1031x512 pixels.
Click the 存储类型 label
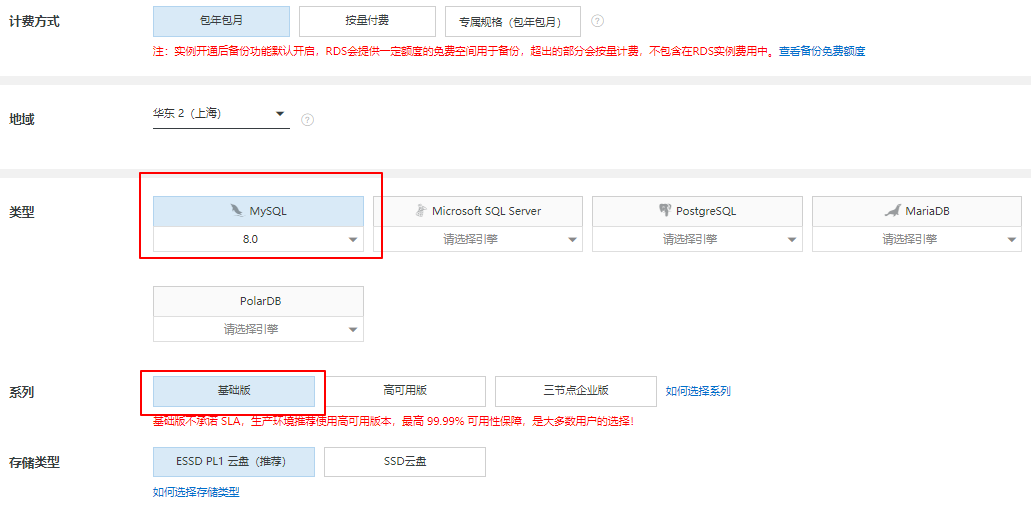[34, 463]
